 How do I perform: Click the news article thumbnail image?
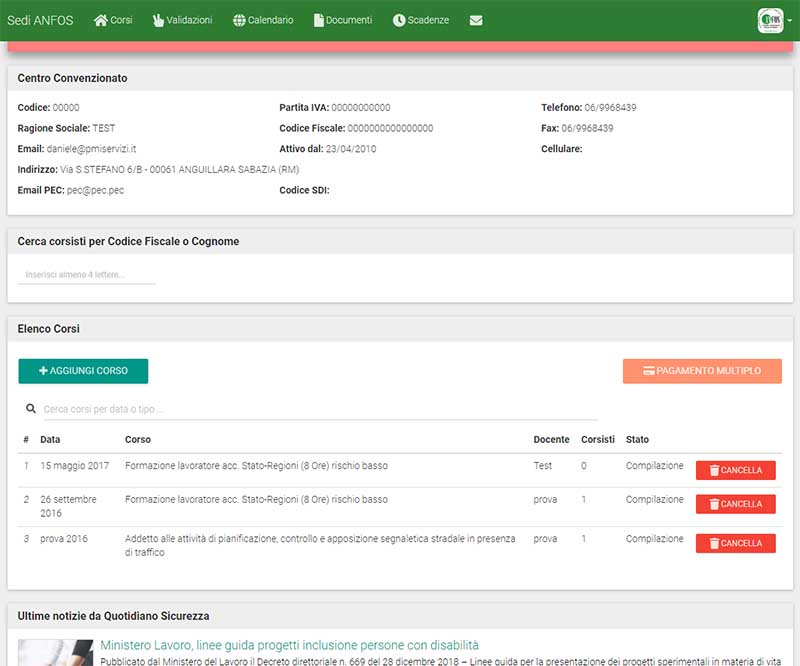(x=56, y=653)
